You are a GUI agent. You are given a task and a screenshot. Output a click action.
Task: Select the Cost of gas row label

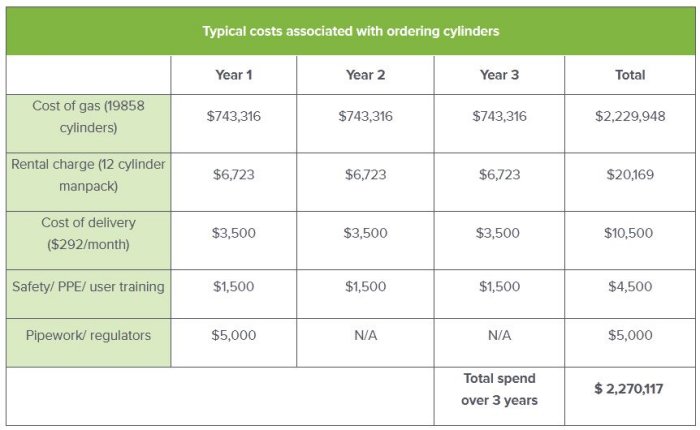pyautogui.click(x=89, y=116)
